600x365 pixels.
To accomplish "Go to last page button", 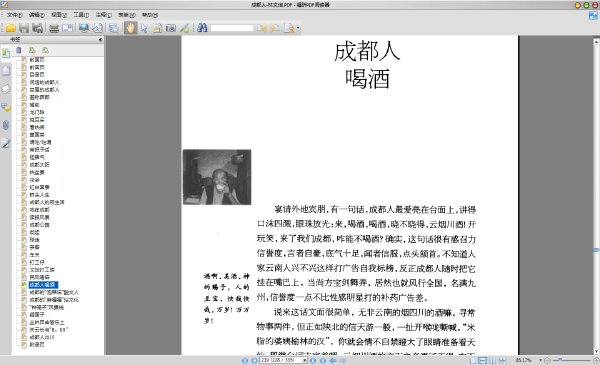I will click(x=323, y=360).
